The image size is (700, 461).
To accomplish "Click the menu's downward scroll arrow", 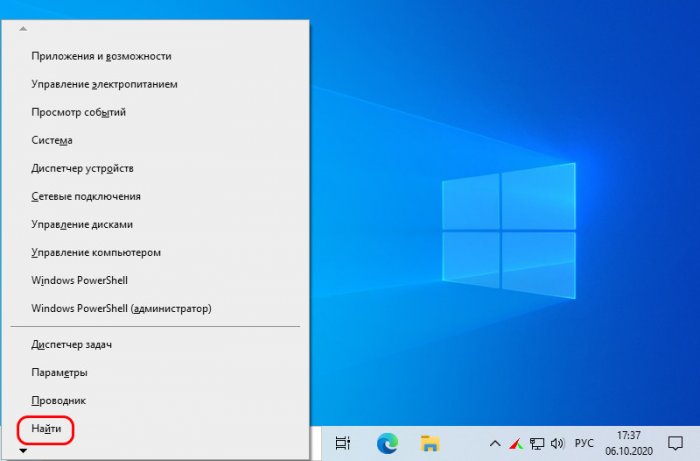I will pyautogui.click(x=23, y=451).
